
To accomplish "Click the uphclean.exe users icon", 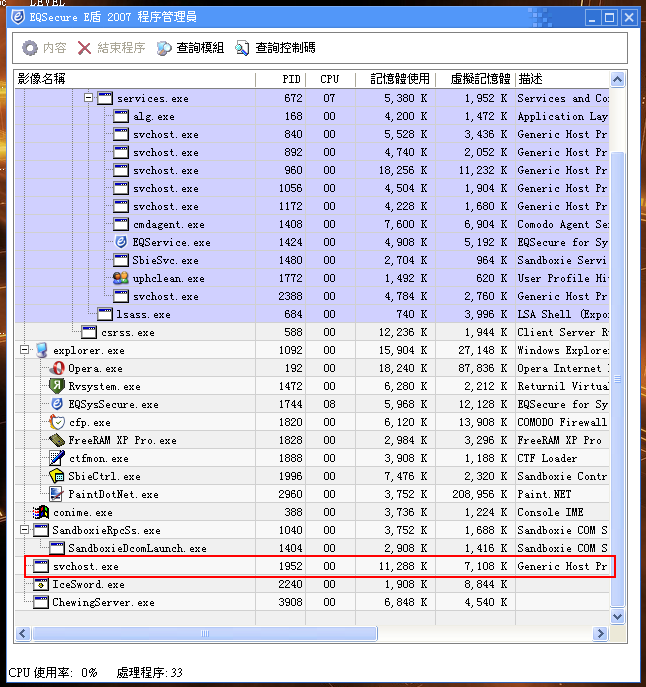I will [x=121, y=278].
